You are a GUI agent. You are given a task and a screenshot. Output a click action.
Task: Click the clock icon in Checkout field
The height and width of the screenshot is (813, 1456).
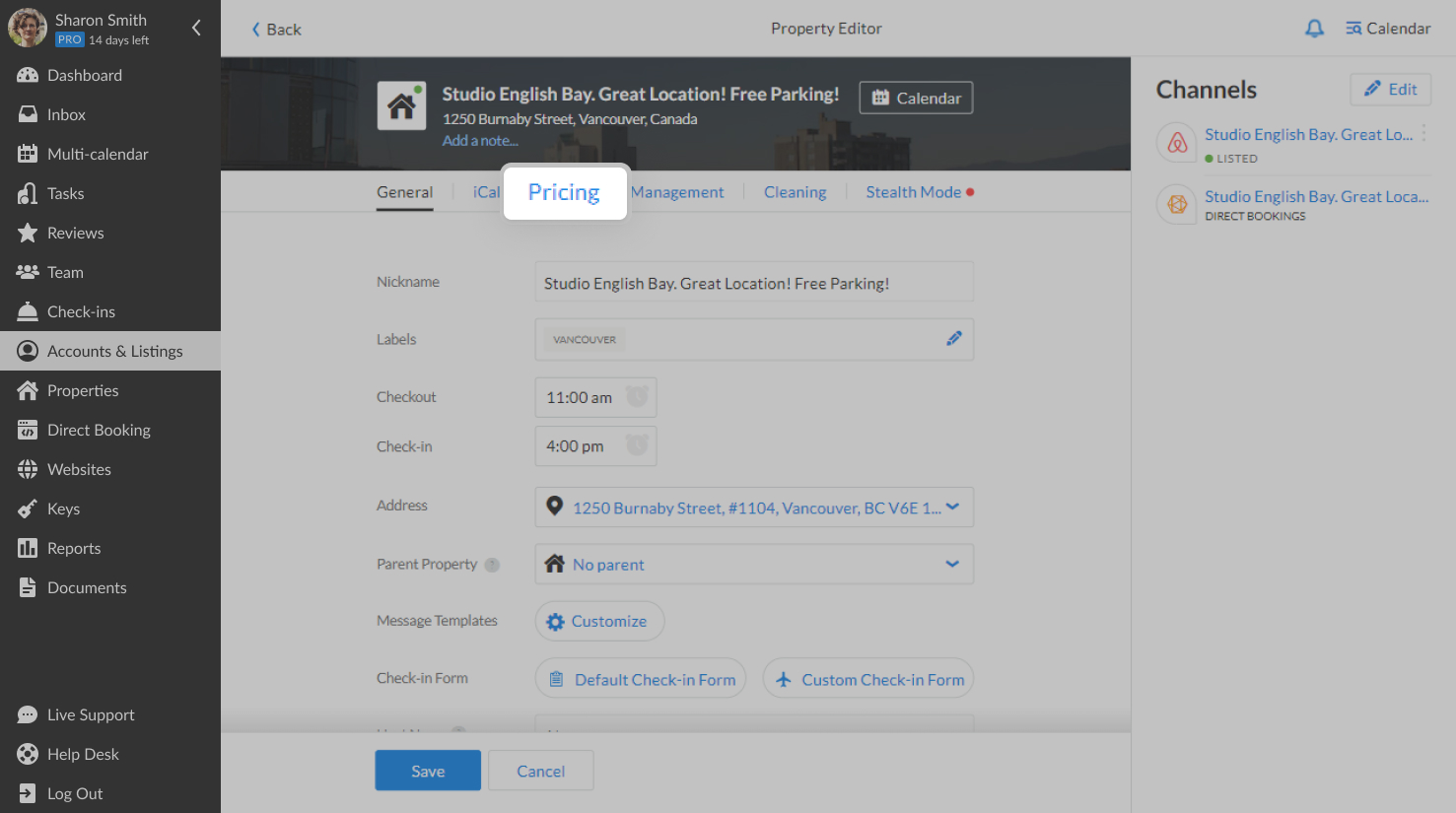click(635, 397)
